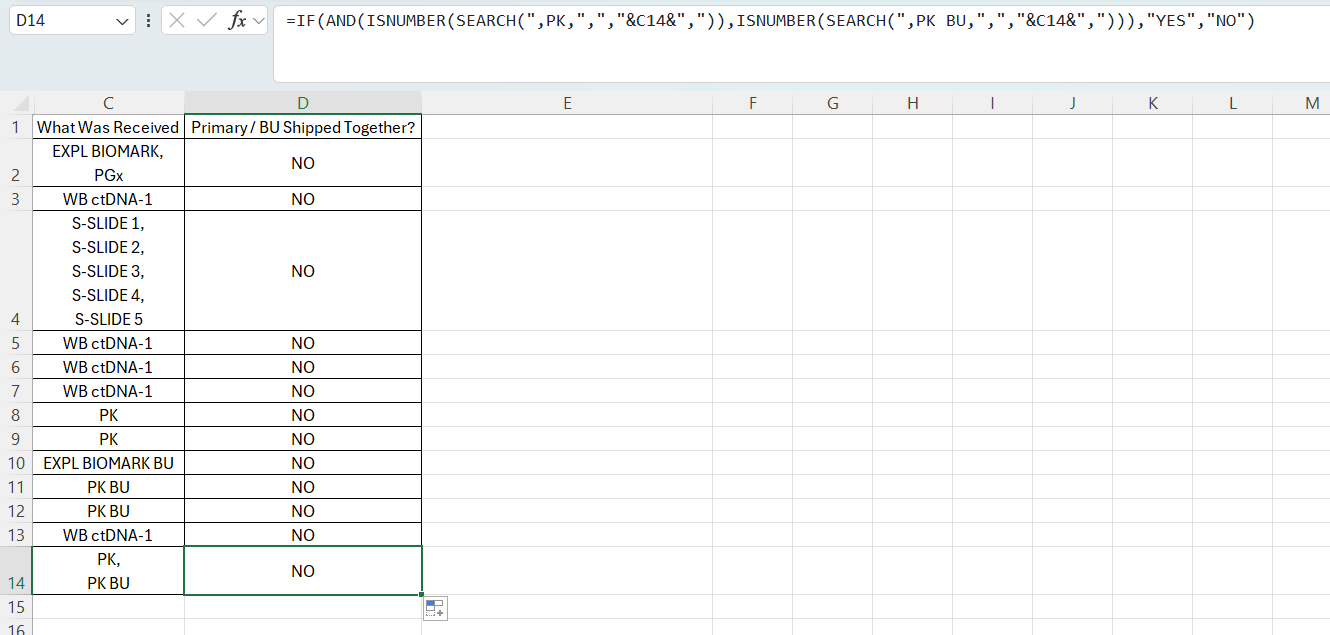Viewport: 1330px width, 635px height.
Task: Click the three-dot formula bar handle
Action: pyautogui.click(x=148, y=21)
